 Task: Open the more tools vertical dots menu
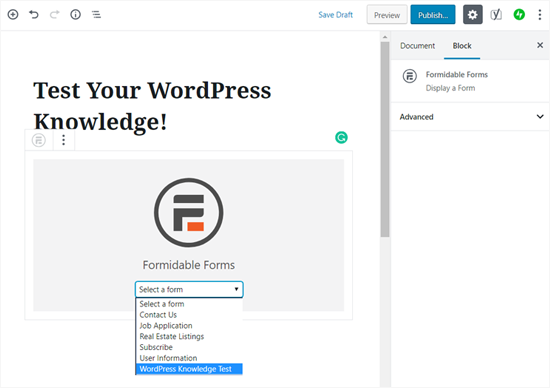coord(540,15)
